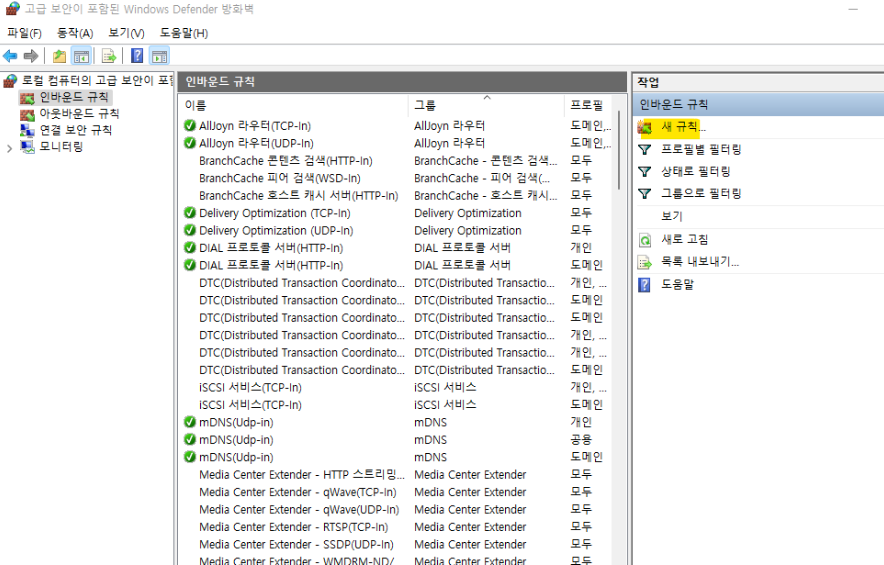Viewport: 884px width, 565px height.
Task: Select DIAL 프로토콜 서버(HTTP-In) rule with 도메인 profile
Action: point(271,265)
